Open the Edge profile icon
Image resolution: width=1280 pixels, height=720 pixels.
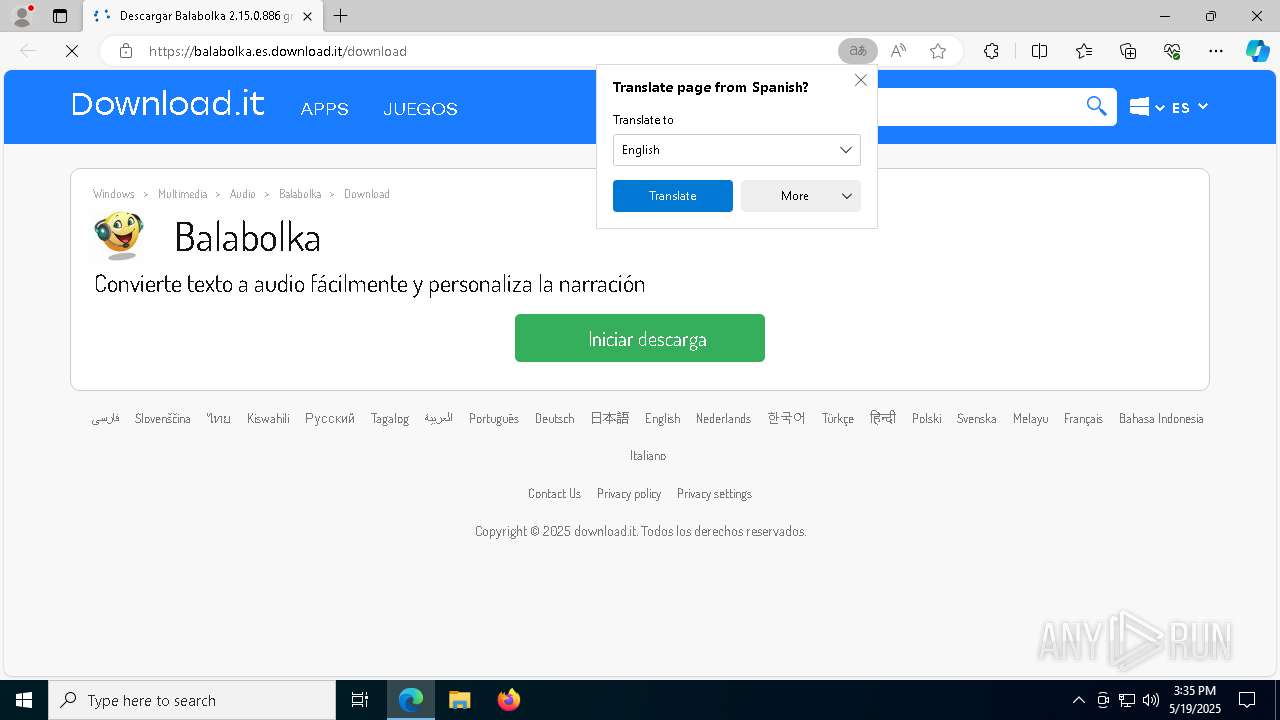[22, 16]
